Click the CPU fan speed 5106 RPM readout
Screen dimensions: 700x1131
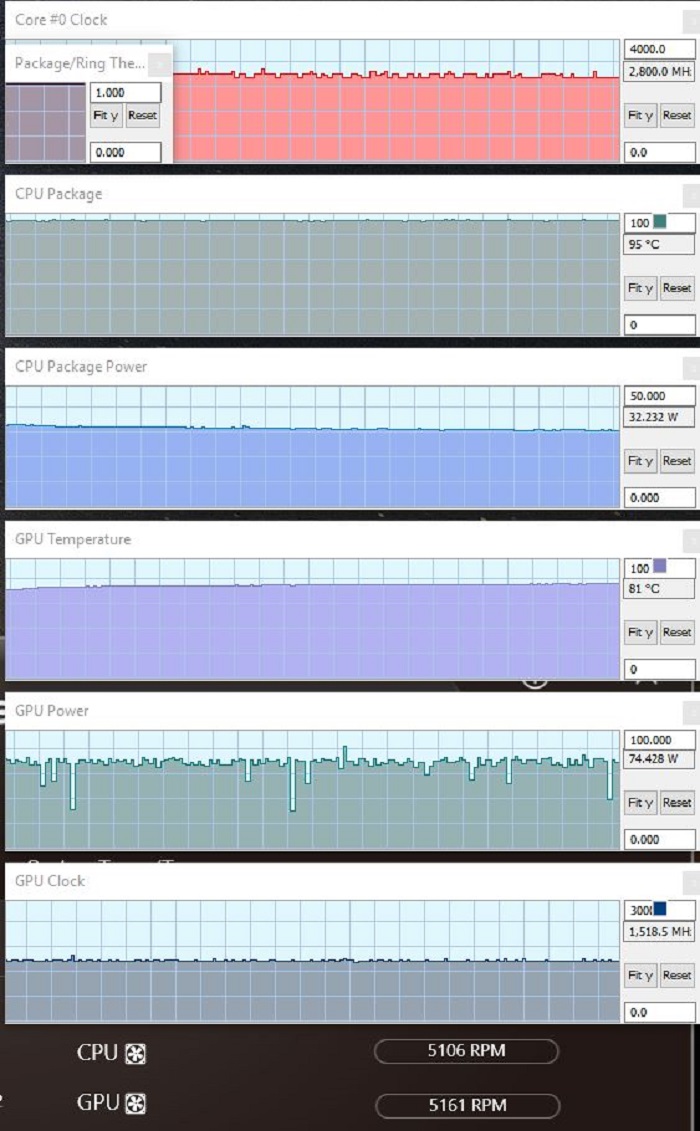(466, 1051)
